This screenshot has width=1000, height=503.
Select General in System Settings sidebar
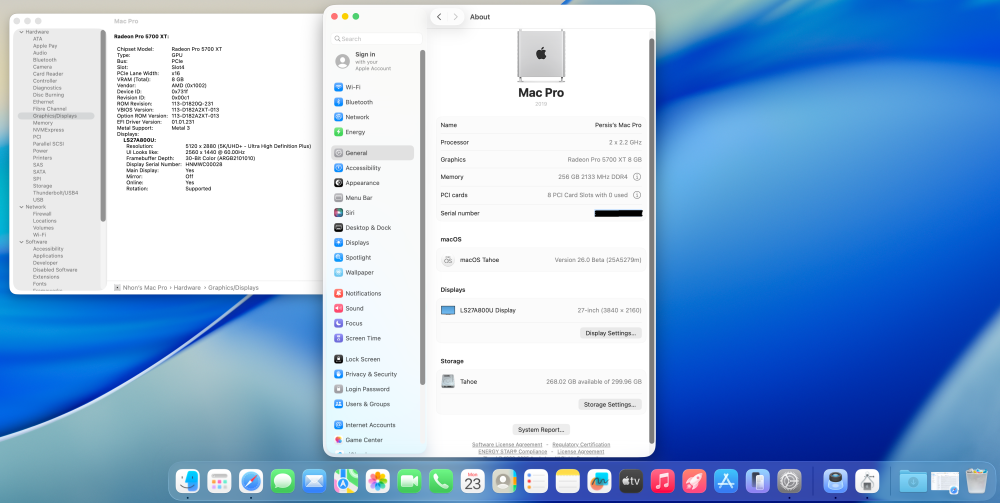click(372, 153)
